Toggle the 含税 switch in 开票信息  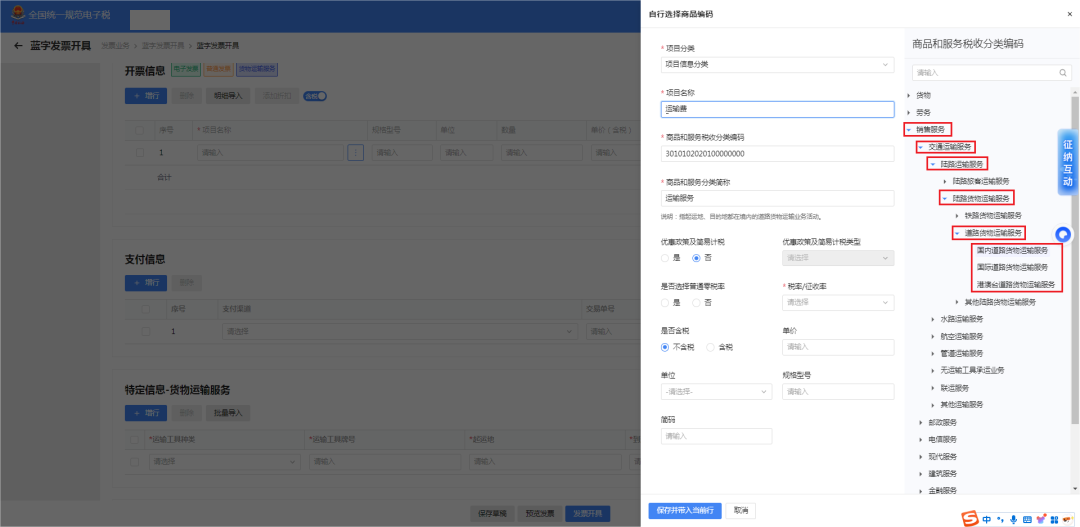[x=315, y=96]
